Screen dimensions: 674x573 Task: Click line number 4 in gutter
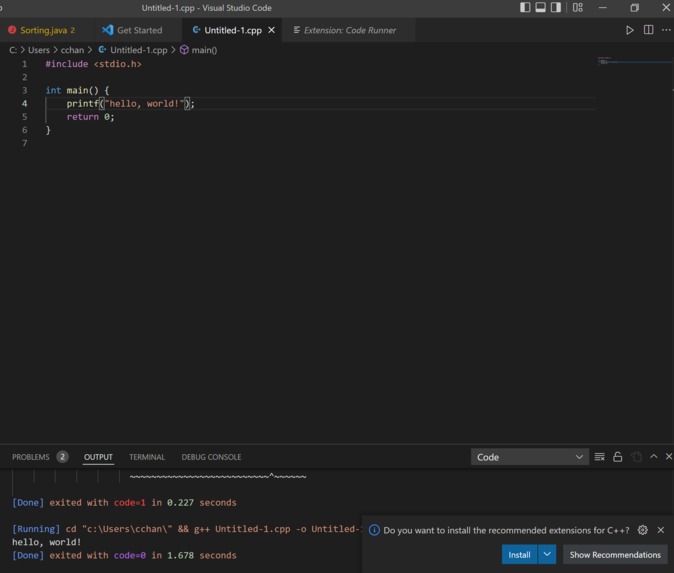pyautogui.click(x=25, y=104)
